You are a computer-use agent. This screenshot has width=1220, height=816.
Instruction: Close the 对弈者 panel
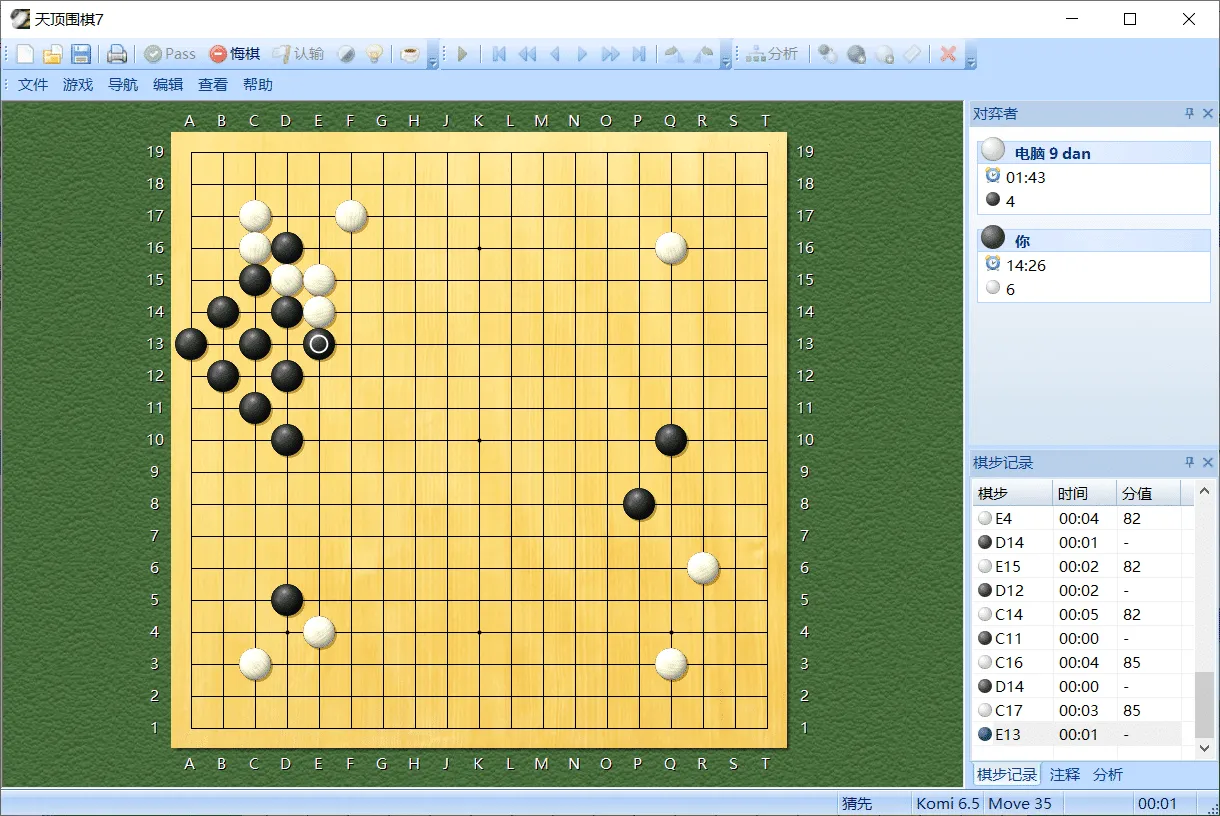tap(1208, 114)
